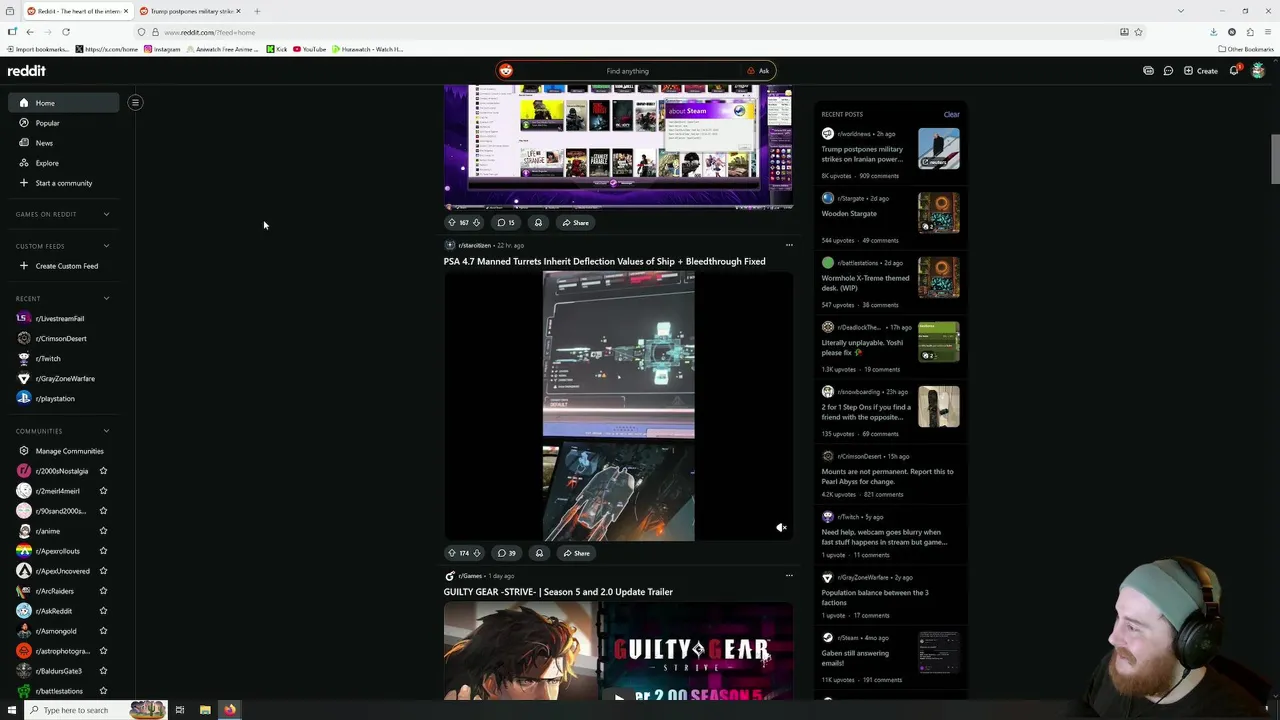The width and height of the screenshot is (1280, 720).
Task: Open Manage Communities
Action: click(69, 451)
